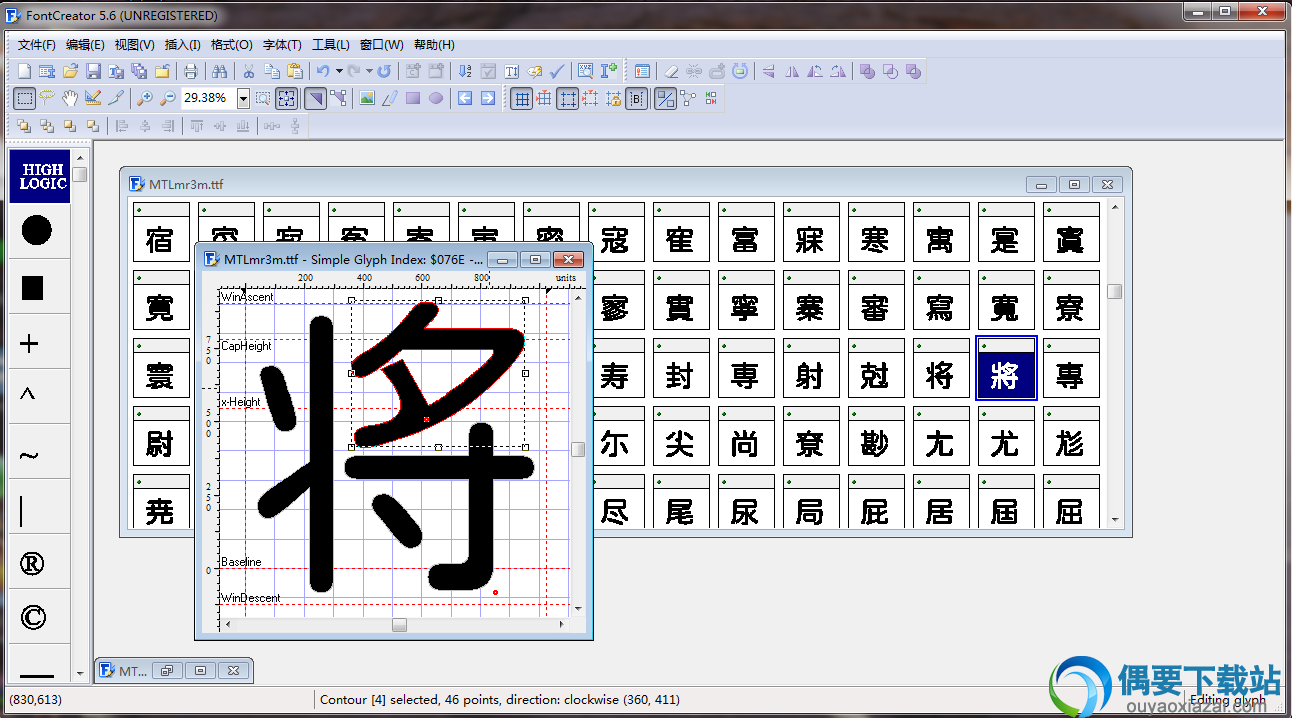Open the 帮助(H) menu

pos(434,45)
